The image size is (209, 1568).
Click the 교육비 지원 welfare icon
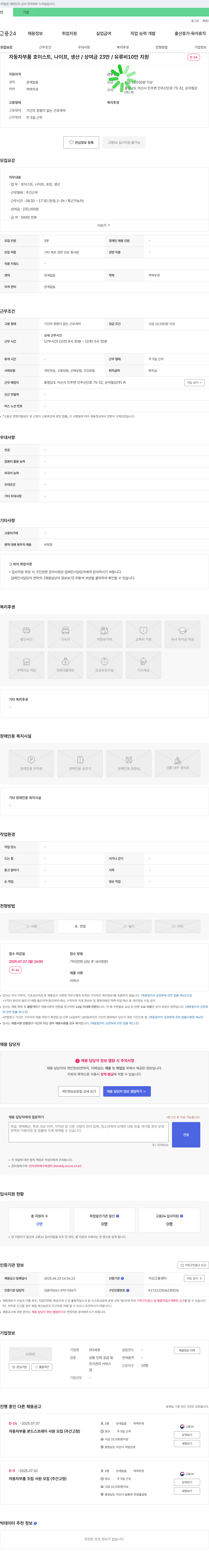tap(143, 634)
